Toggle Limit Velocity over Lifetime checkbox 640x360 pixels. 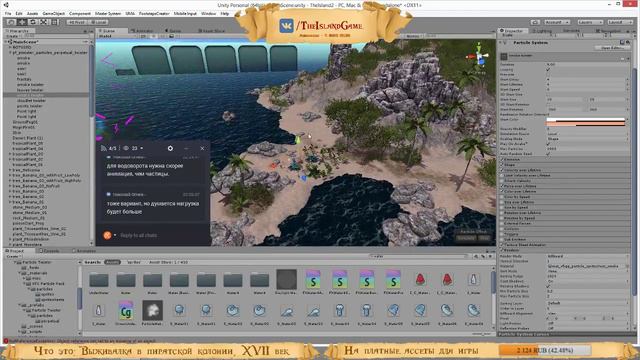502,175
